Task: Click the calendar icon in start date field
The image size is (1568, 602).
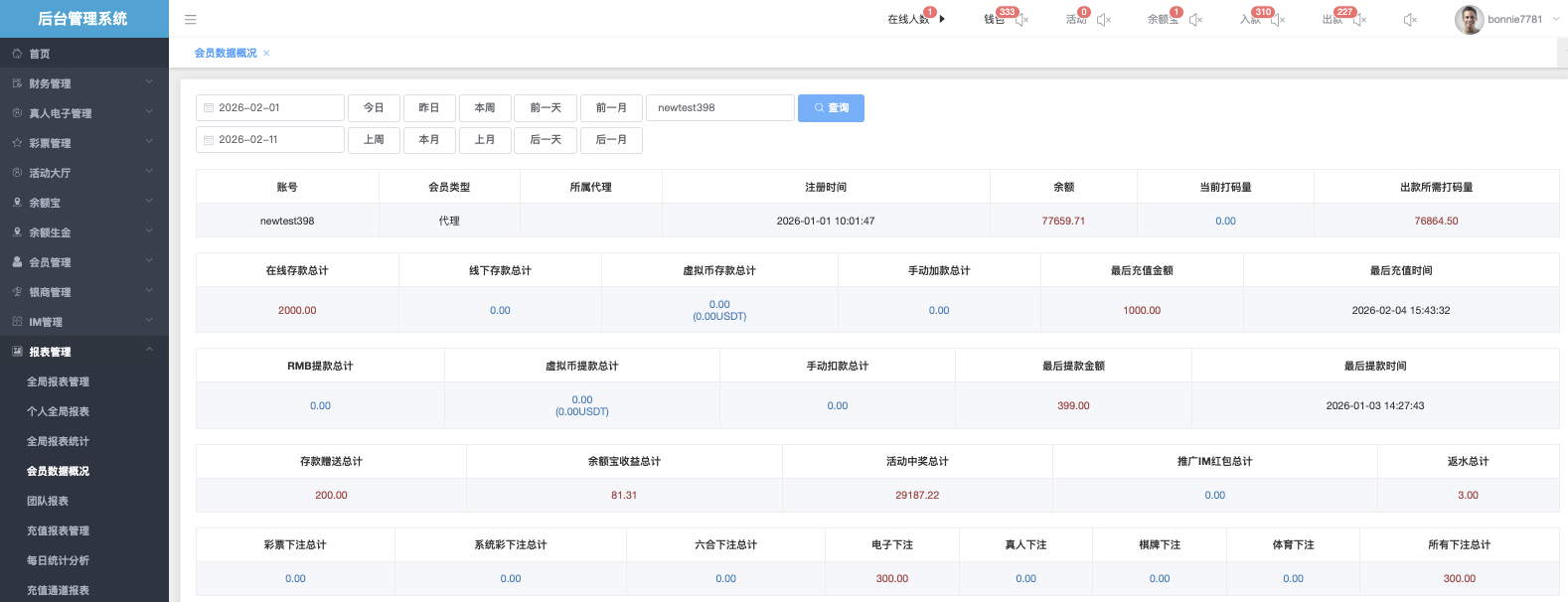Action: (x=209, y=108)
